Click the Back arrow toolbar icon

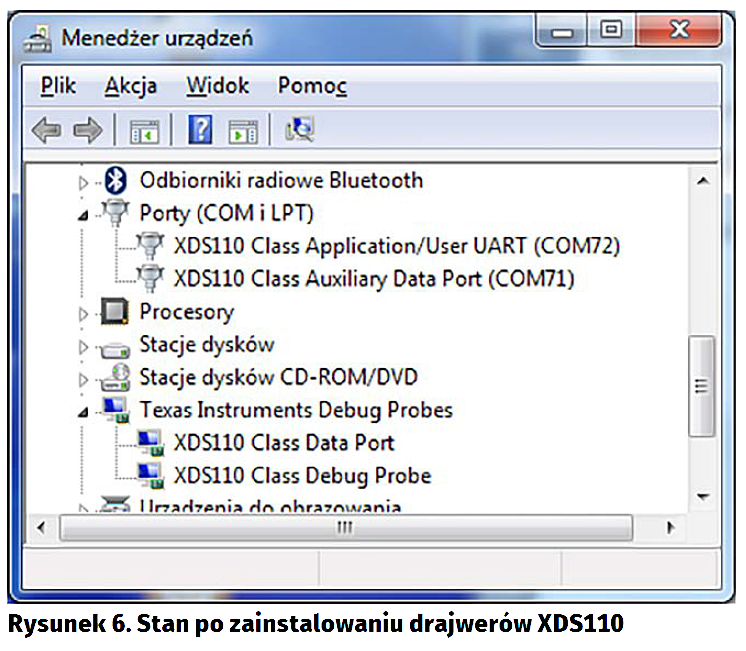click(x=46, y=130)
